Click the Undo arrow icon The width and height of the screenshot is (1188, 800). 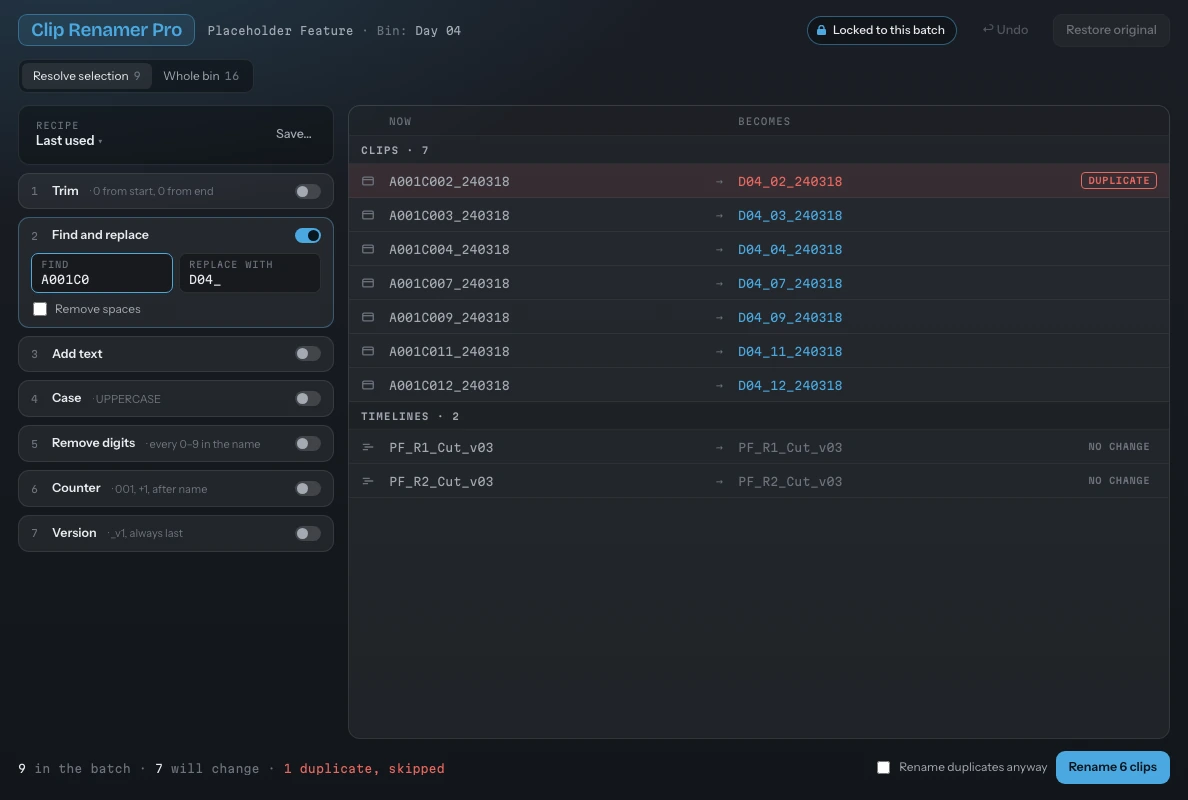[x=988, y=30]
